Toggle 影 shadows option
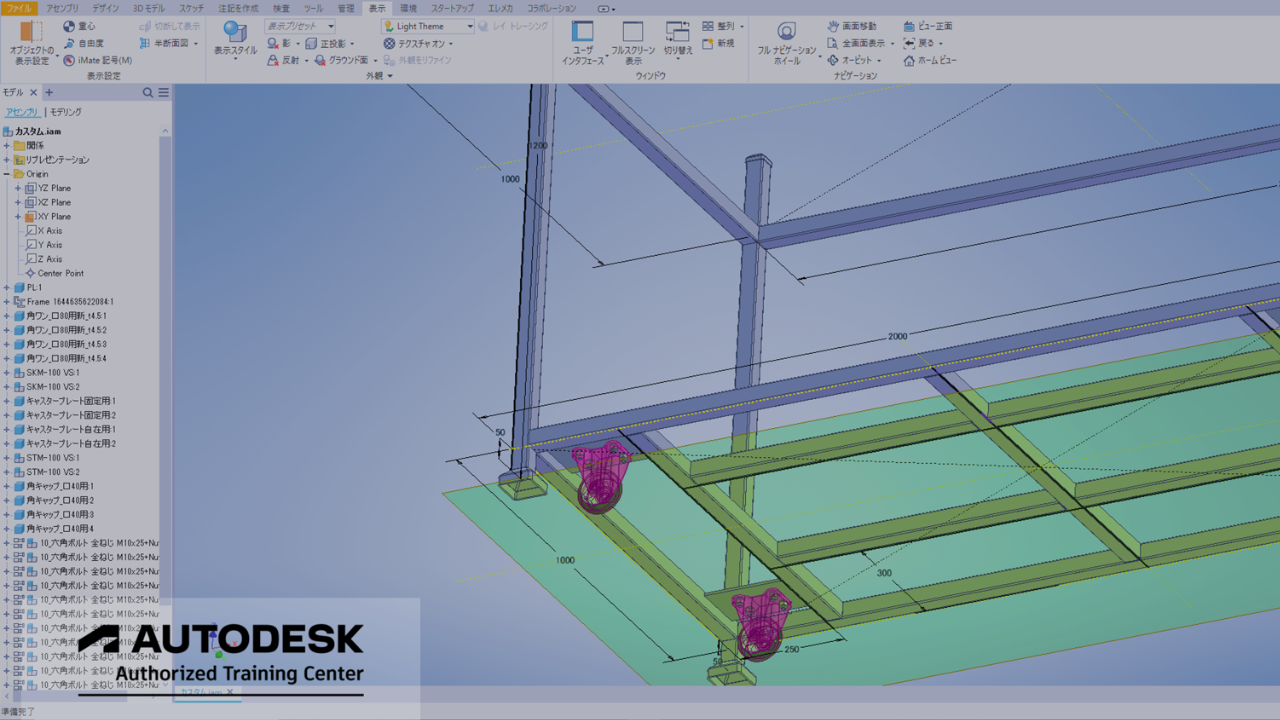This screenshot has width=1280, height=720. pyautogui.click(x=279, y=43)
